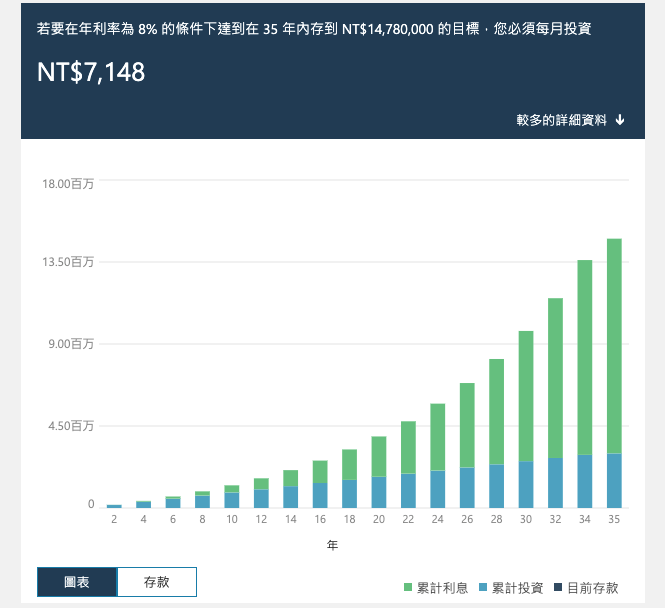Expand 較多的詳細資料 details link
665x608 pixels.
coord(570,120)
